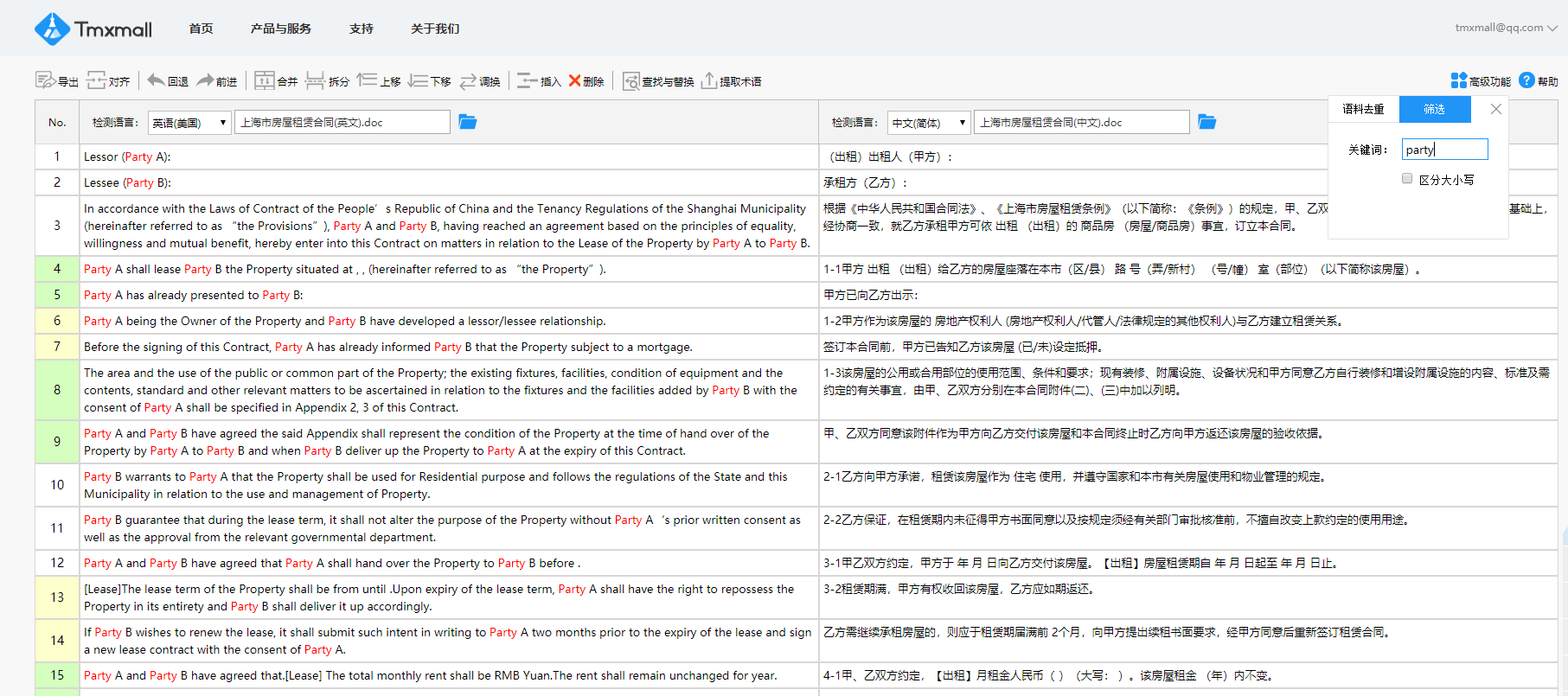Click the 'Party B warrants to Party A' cell
The width and height of the screenshot is (1568, 696).
449,485
